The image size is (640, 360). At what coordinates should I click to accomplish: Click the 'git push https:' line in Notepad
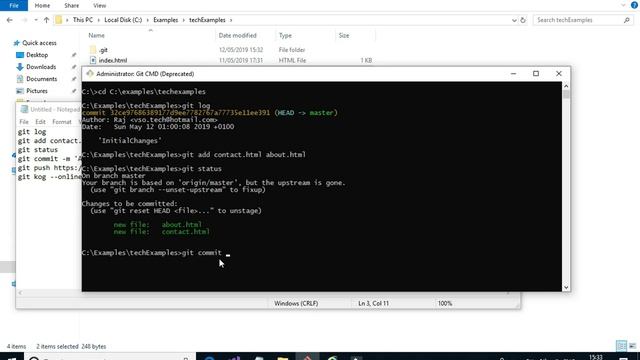pos(49,168)
